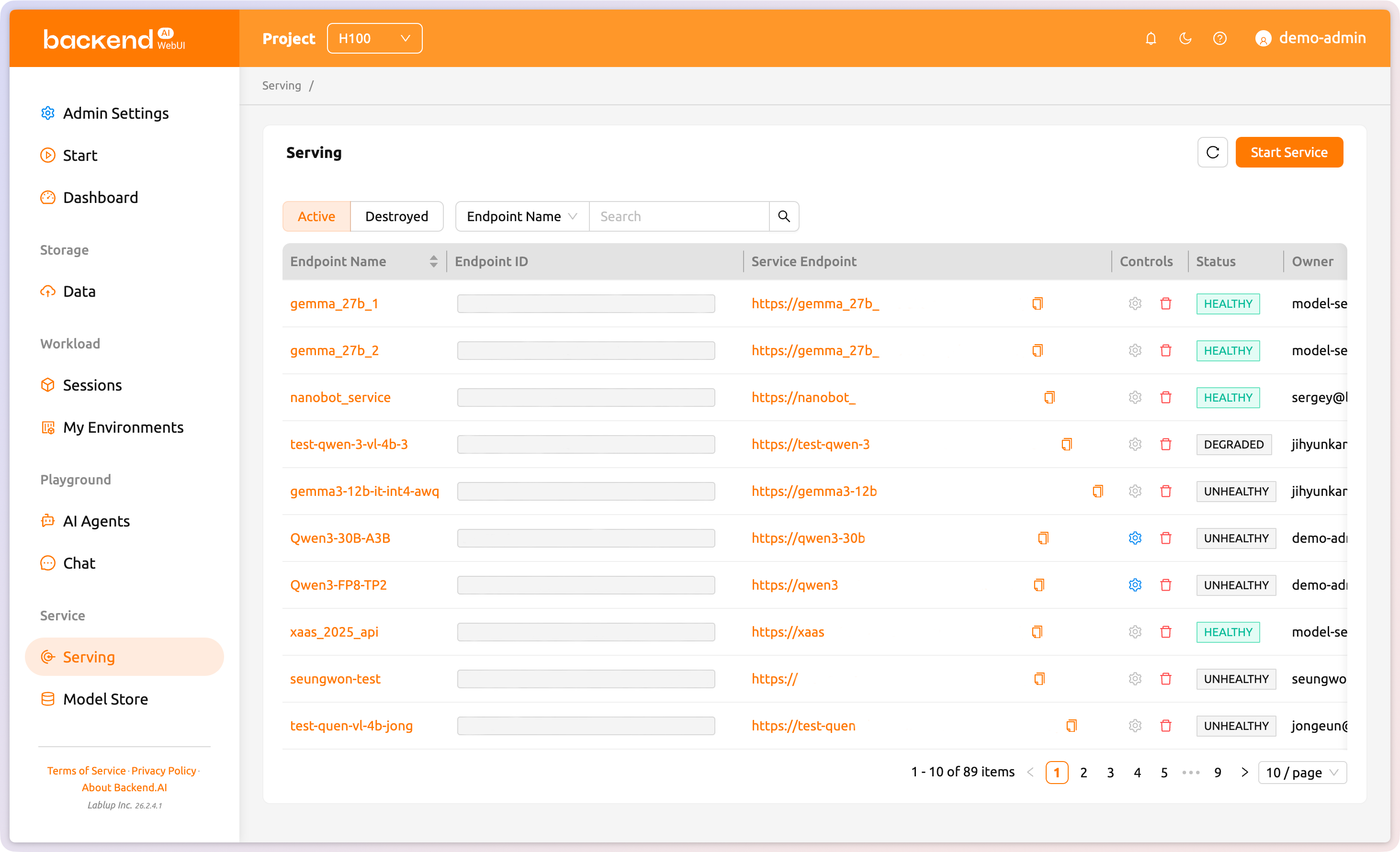Image resolution: width=1400 pixels, height=852 pixels.
Task: Change items per page via 10/page dropdown
Action: (1302, 773)
